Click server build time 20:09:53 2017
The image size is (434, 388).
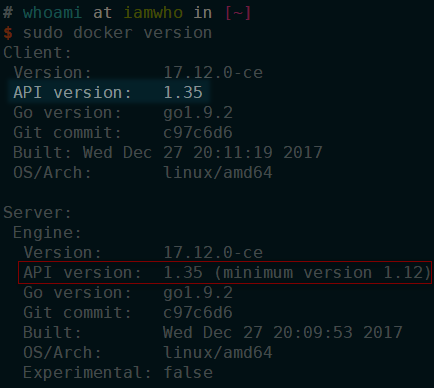[x=338, y=333]
